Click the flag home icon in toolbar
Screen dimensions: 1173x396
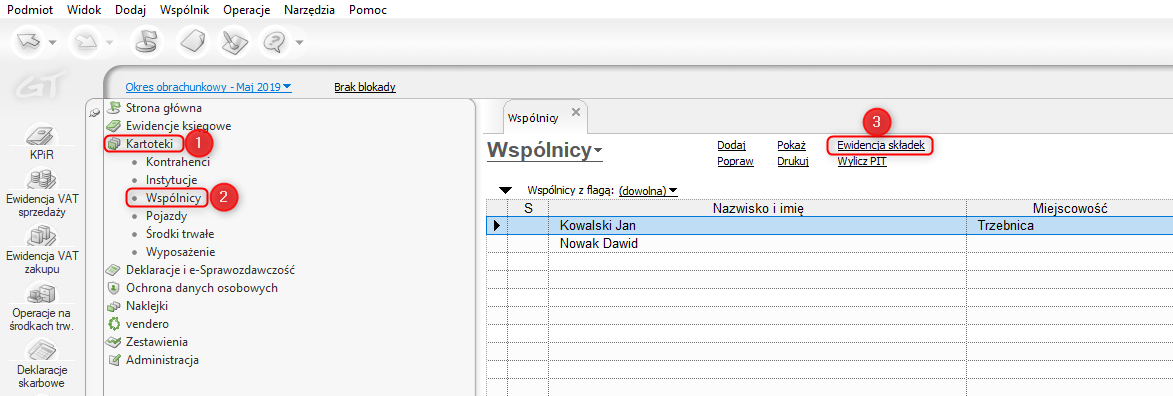(x=146, y=41)
